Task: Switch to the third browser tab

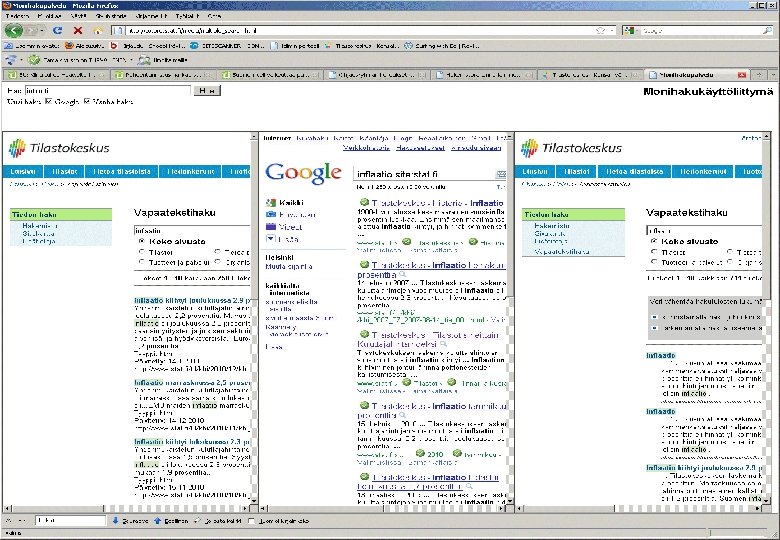Action: pyautogui.click(x=270, y=75)
